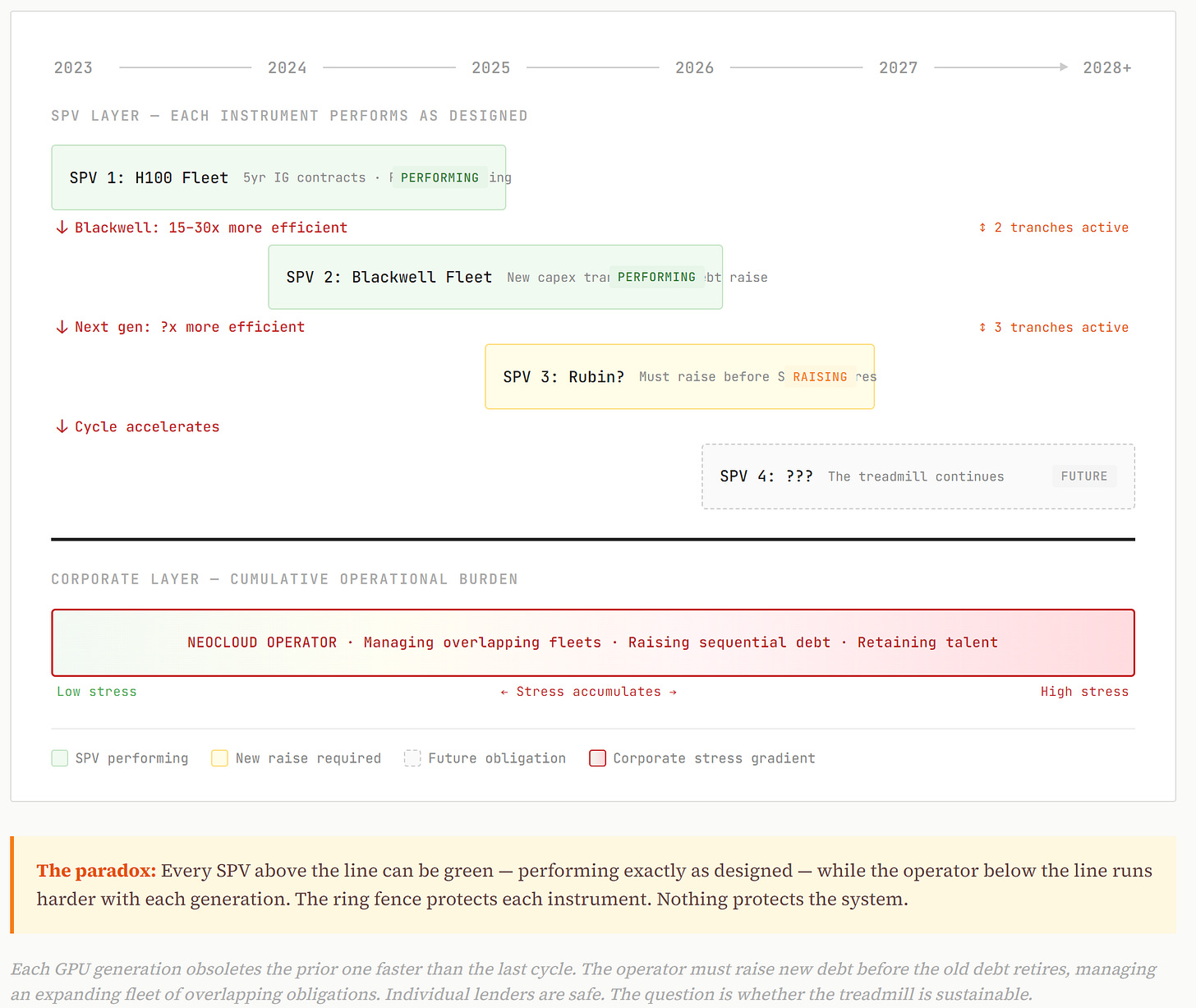Click '5yr IG contracts' text in SPV 1
This screenshot has height=1008, width=1196.
(304, 177)
